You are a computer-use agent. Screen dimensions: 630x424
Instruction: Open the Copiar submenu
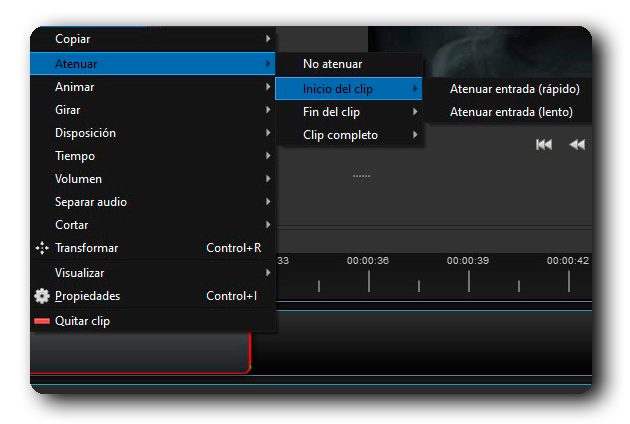[x=153, y=39]
